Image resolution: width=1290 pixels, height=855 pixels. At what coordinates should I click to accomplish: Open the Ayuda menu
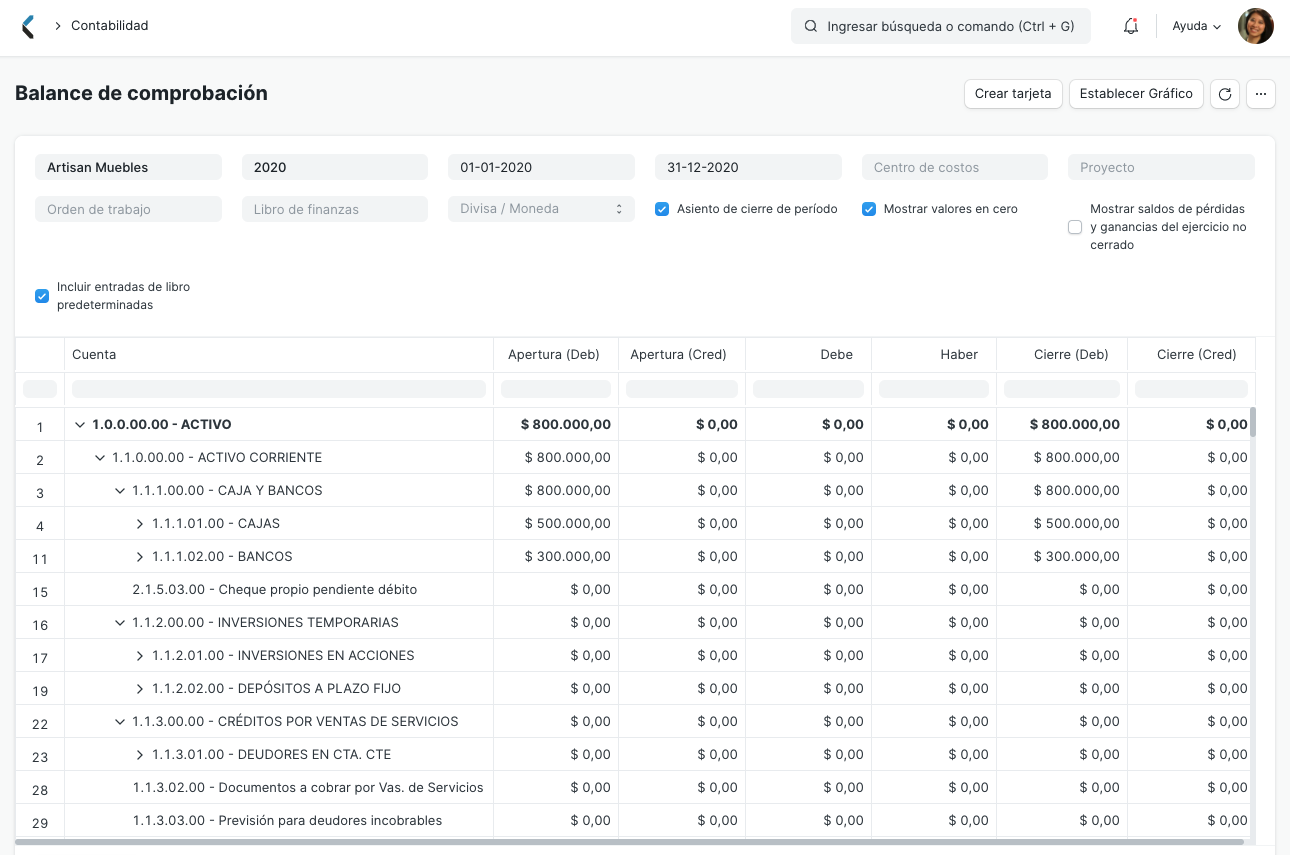coord(1190,26)
